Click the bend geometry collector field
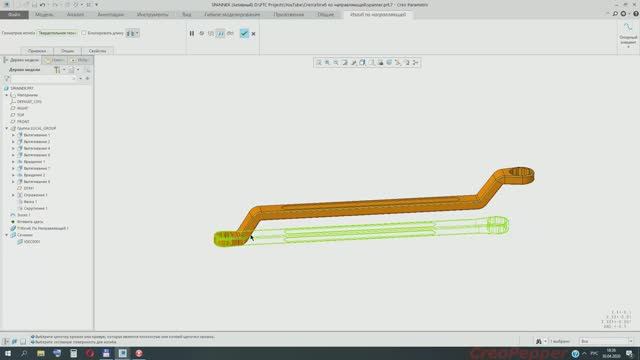The image size is (640, 360). tap(57, 33)
